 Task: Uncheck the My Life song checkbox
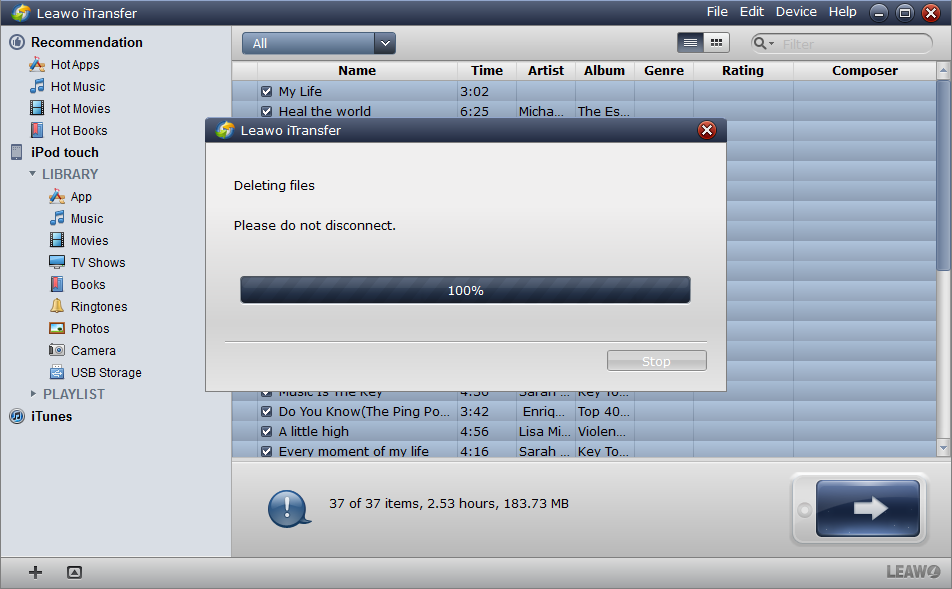266,91
